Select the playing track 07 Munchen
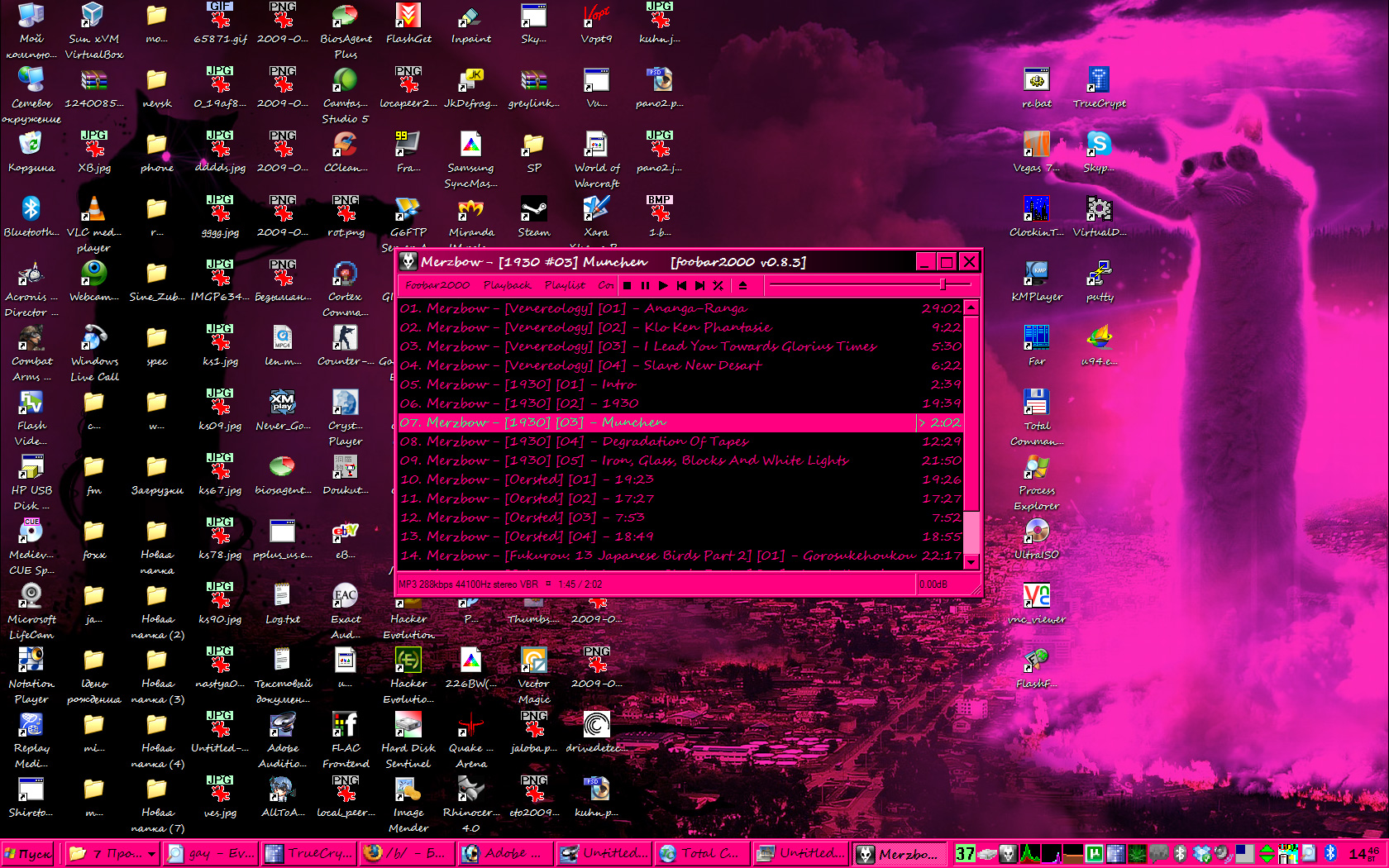This screenshot has height=868, width=1389. [680, 422]
